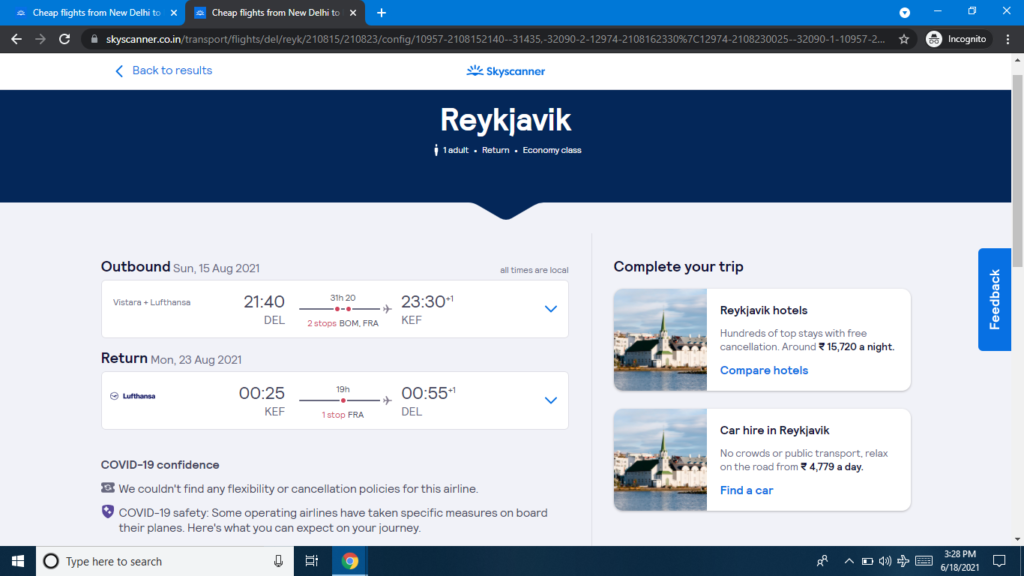Open the People icon in system tray
This screenshot has width=1024, height=576.
coord(822,561)
